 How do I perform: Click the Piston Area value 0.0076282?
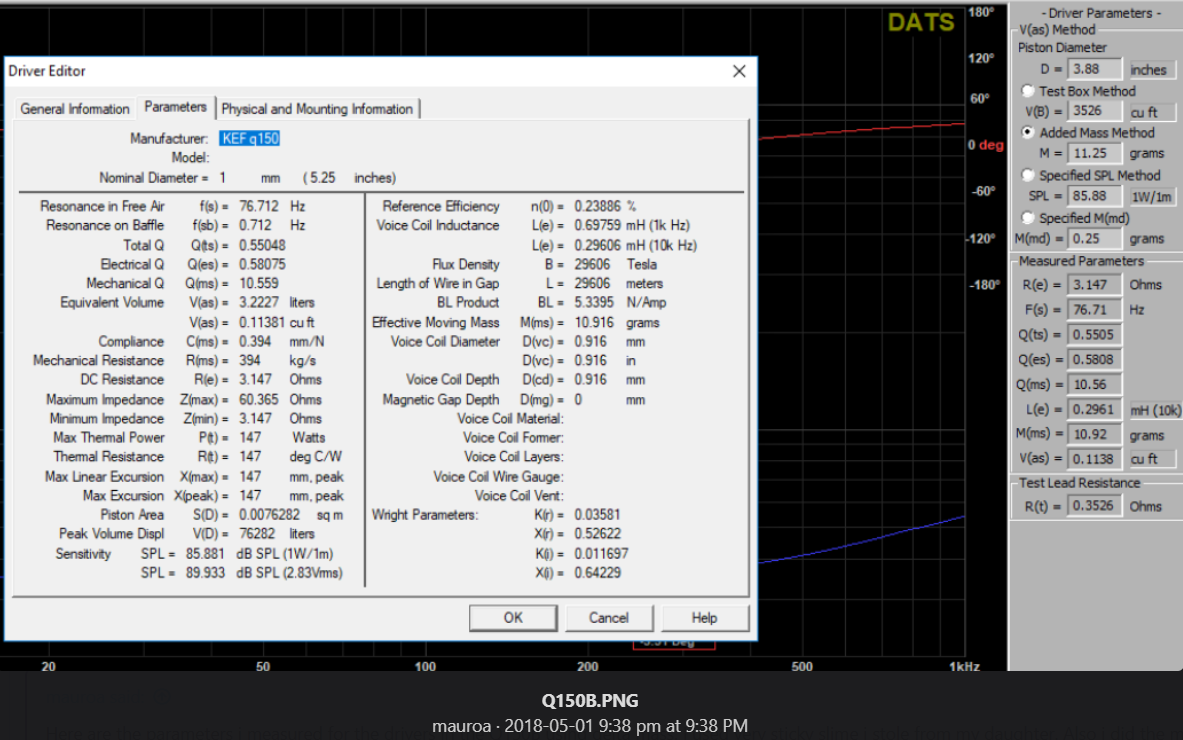[269, 514]
